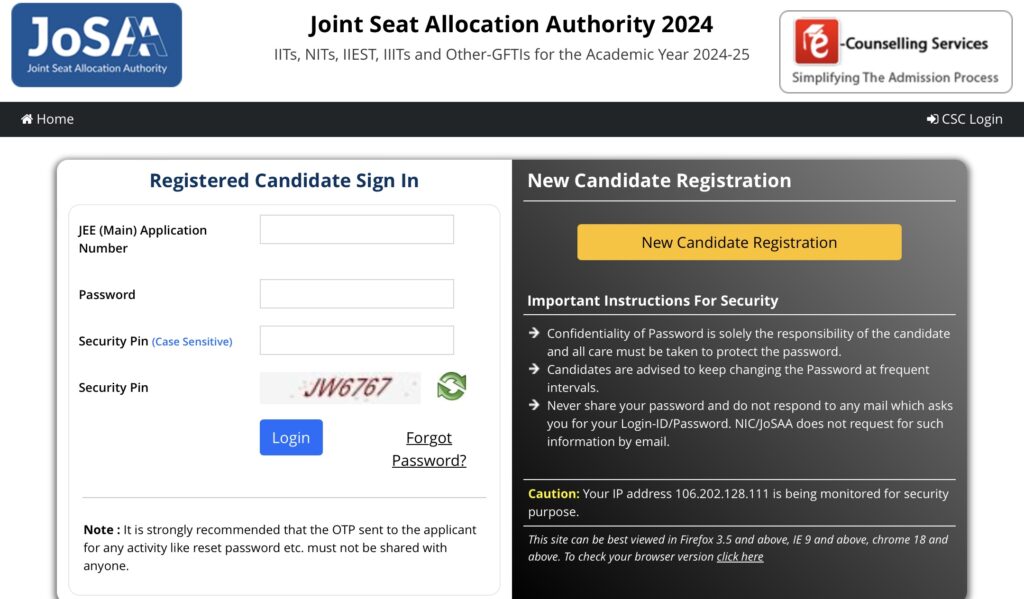Screen dimensions: 1024x599
Task: Click the JoSAA logo
Action: coord(97,45)
